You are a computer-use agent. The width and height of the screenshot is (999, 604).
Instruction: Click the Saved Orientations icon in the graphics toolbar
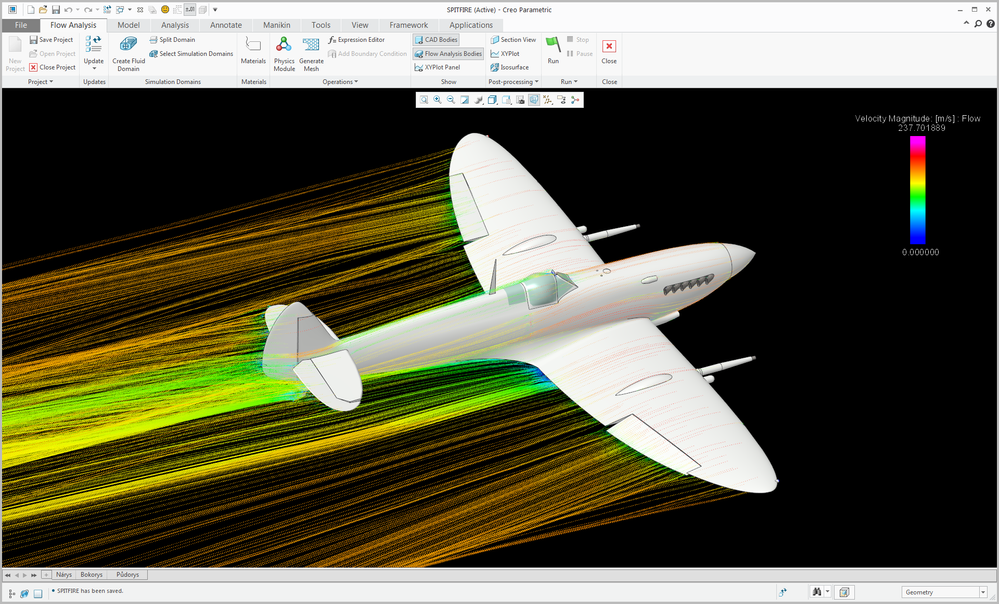pos(506,99)
